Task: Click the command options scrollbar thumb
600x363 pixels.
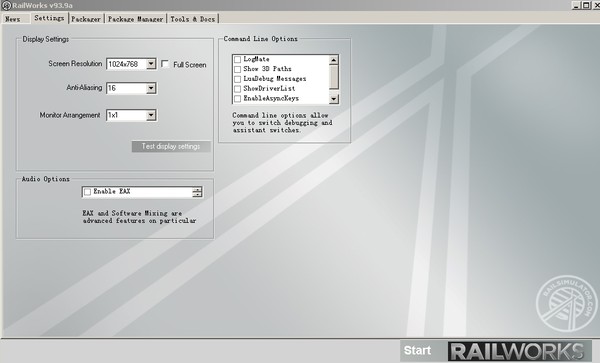Action: 334,77
